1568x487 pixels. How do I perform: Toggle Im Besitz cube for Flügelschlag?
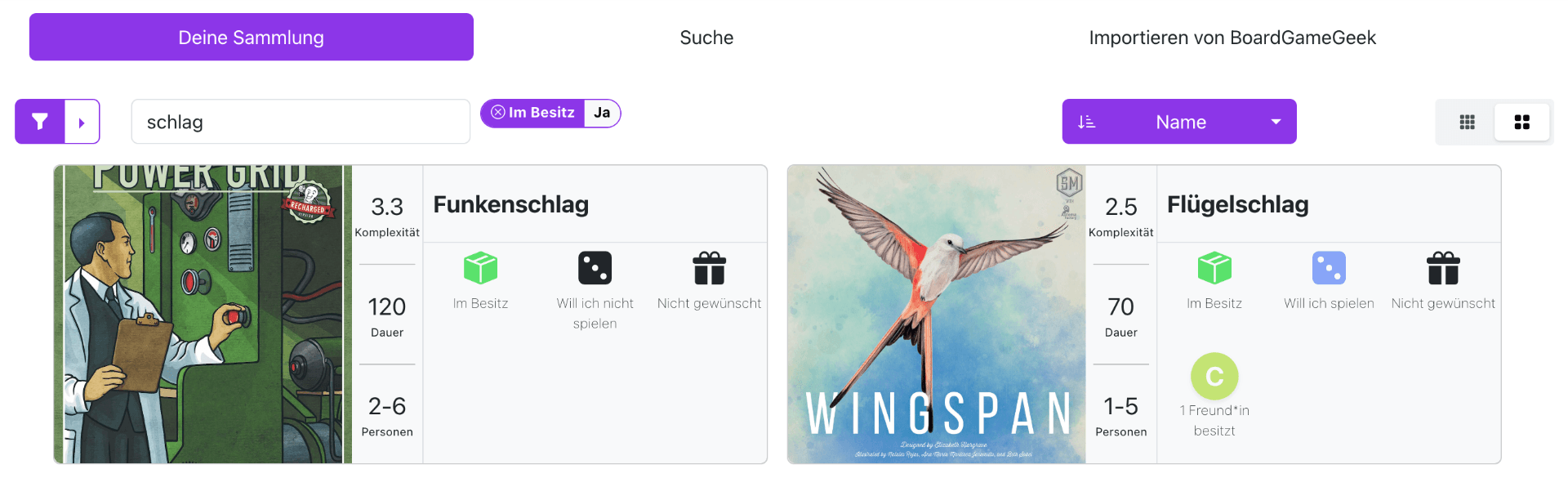tap(1214, 268)
